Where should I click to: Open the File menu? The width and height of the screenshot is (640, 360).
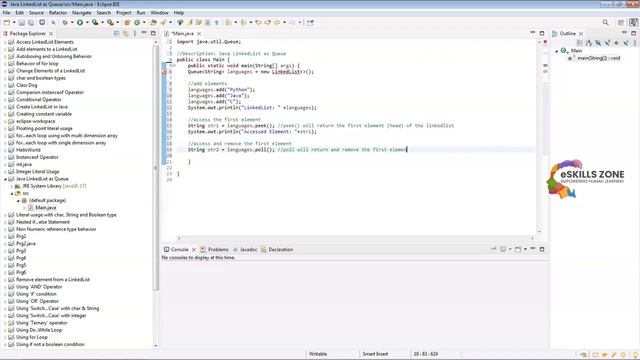pyautogui.click(x=6, y=13)
